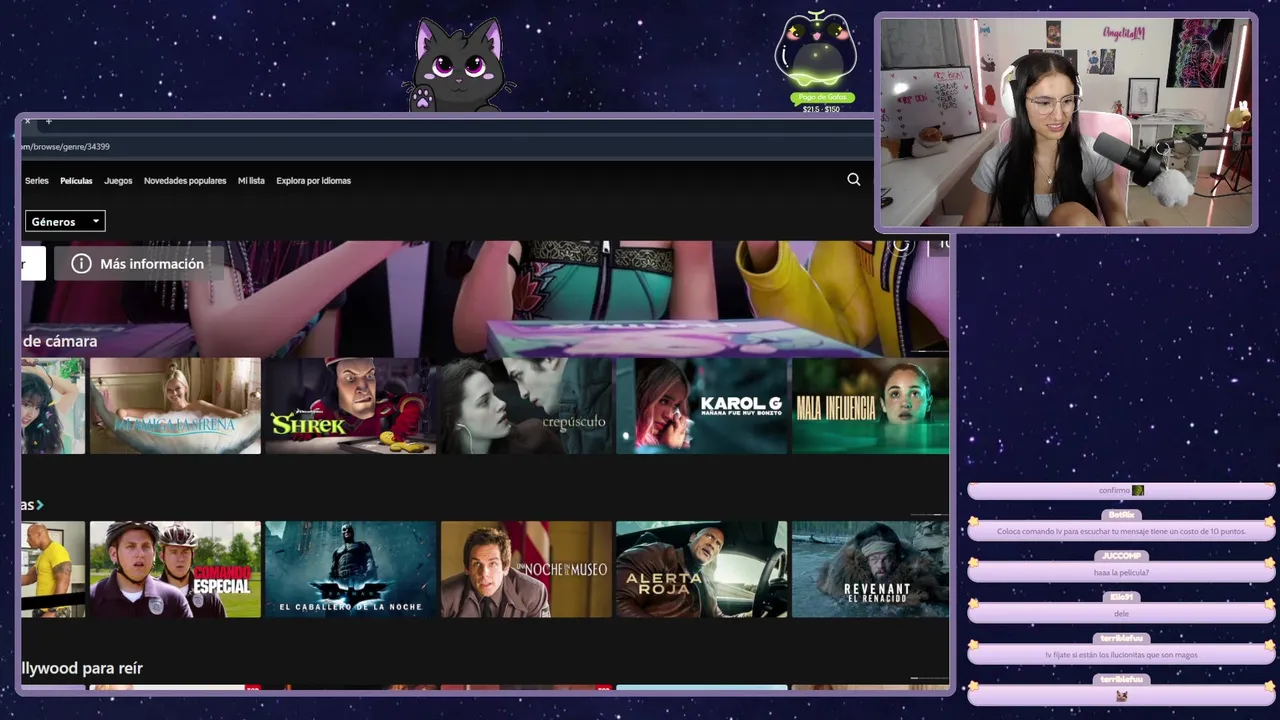Click the BotRix username in chat
The image size is (1280, 720).
[1121, 515]
